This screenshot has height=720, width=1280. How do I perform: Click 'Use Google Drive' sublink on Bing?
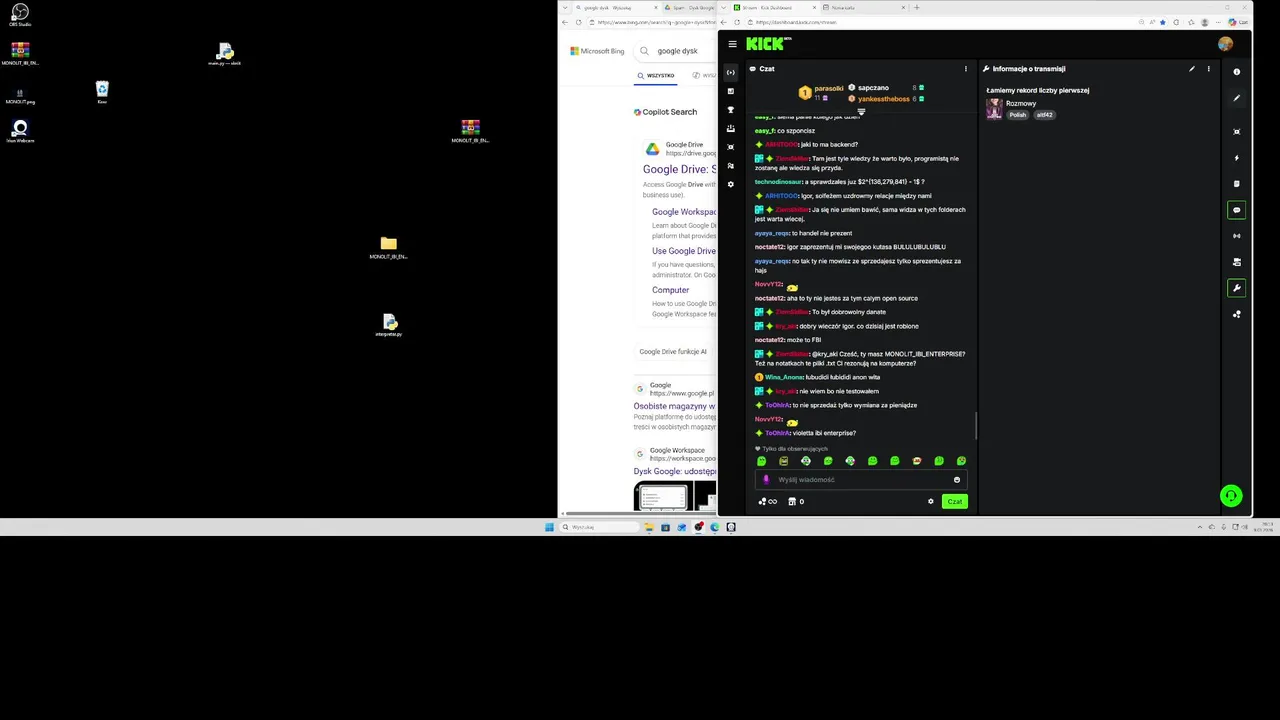(684, 251)
